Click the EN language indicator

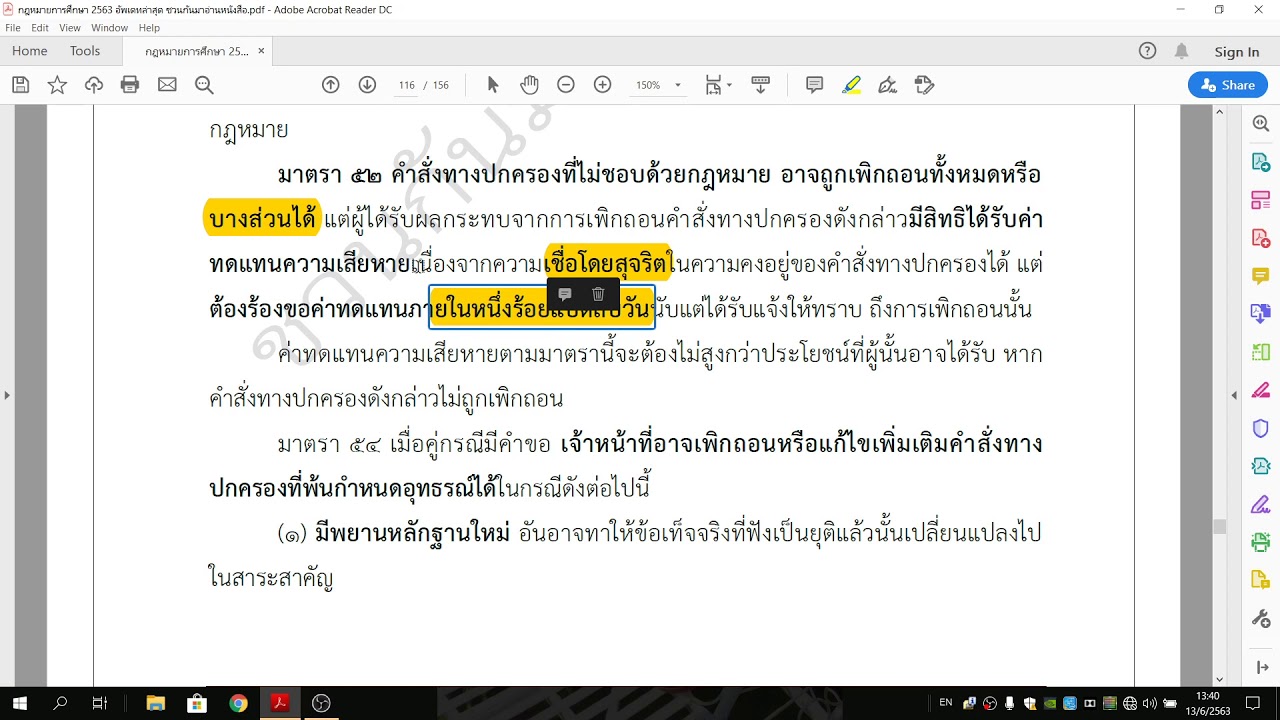[946, 703]
